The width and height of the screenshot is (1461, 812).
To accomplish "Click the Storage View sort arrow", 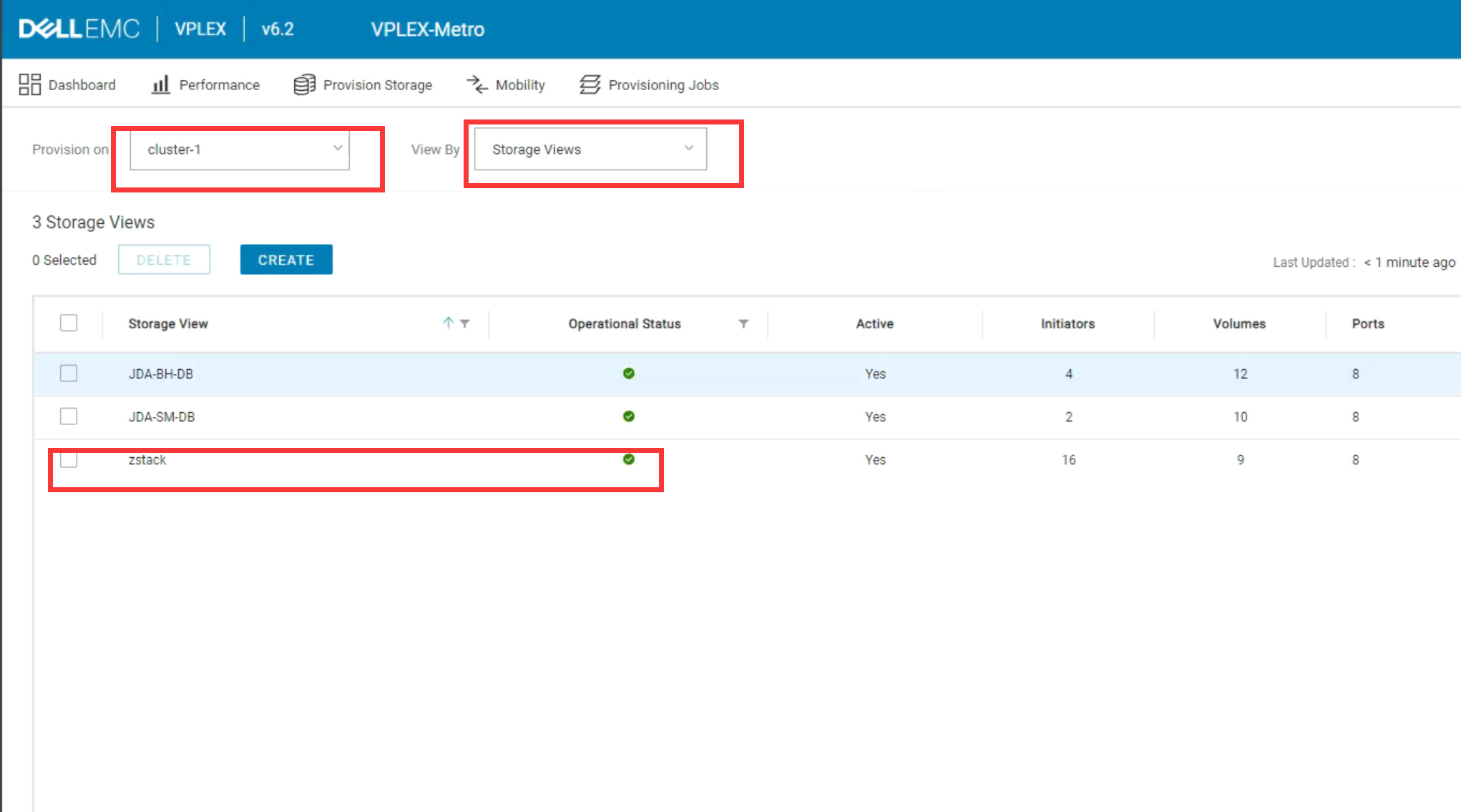I will pos(448,323).
